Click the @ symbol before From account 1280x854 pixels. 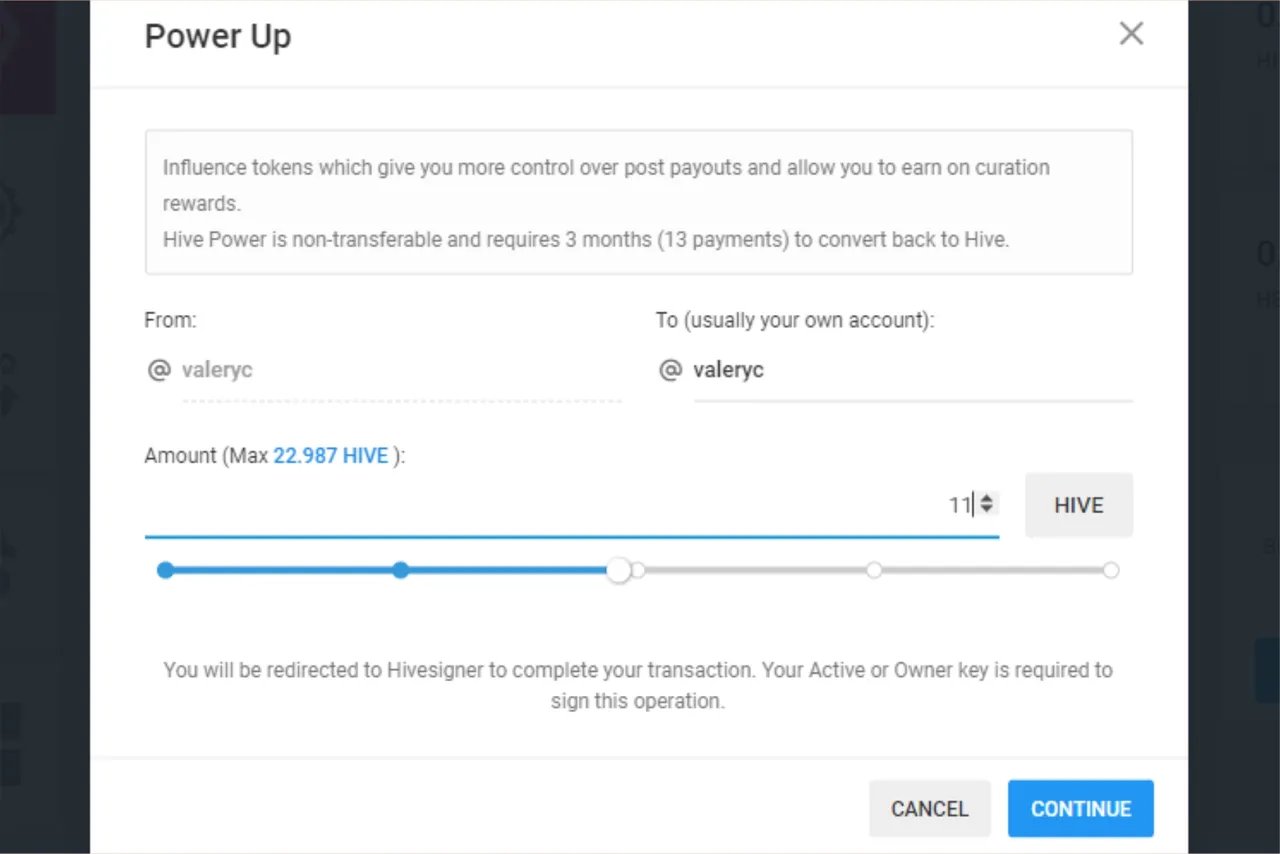(x=159, y=370)
